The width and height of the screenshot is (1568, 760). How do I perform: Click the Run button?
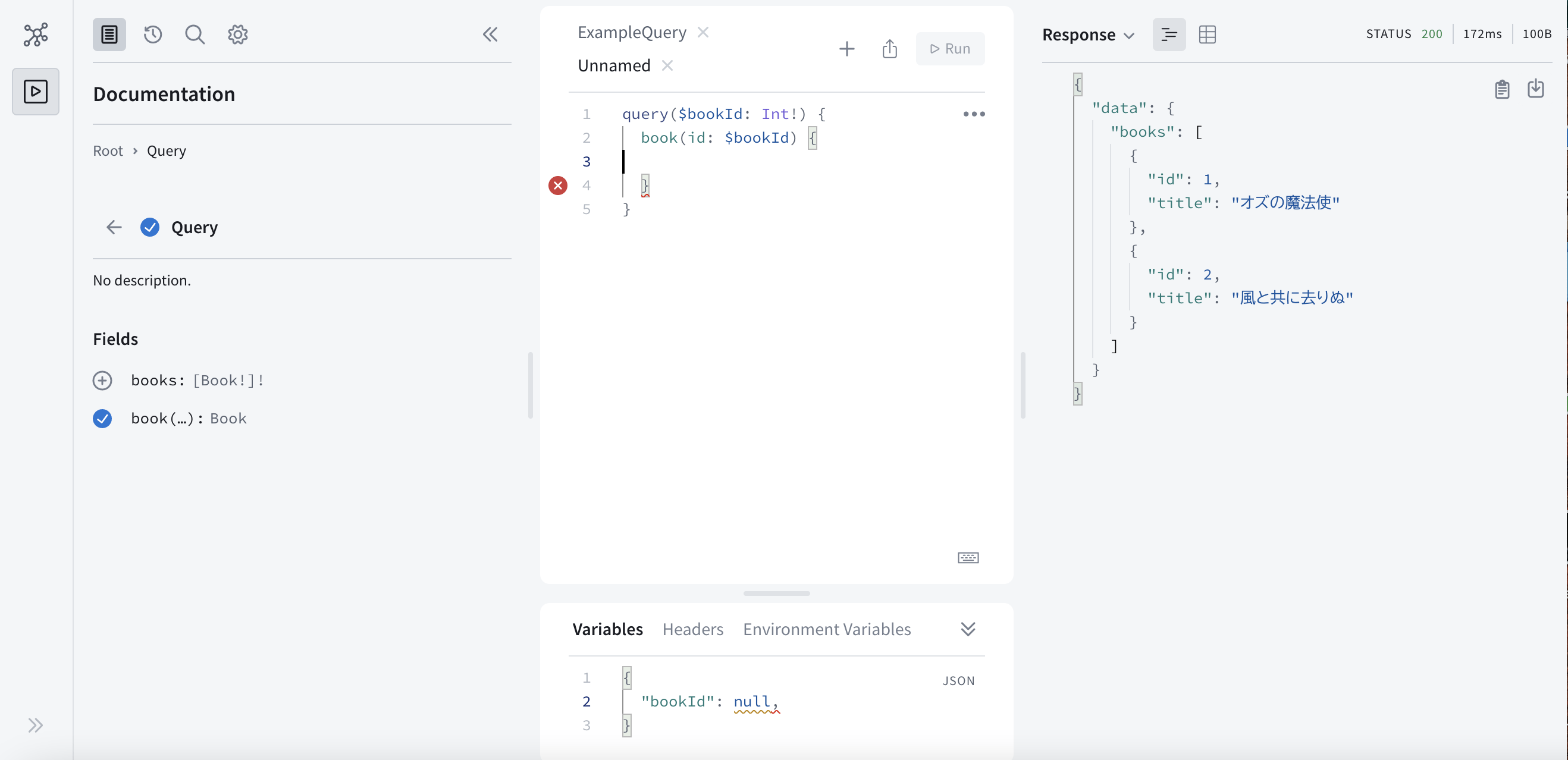coord(950,49)
